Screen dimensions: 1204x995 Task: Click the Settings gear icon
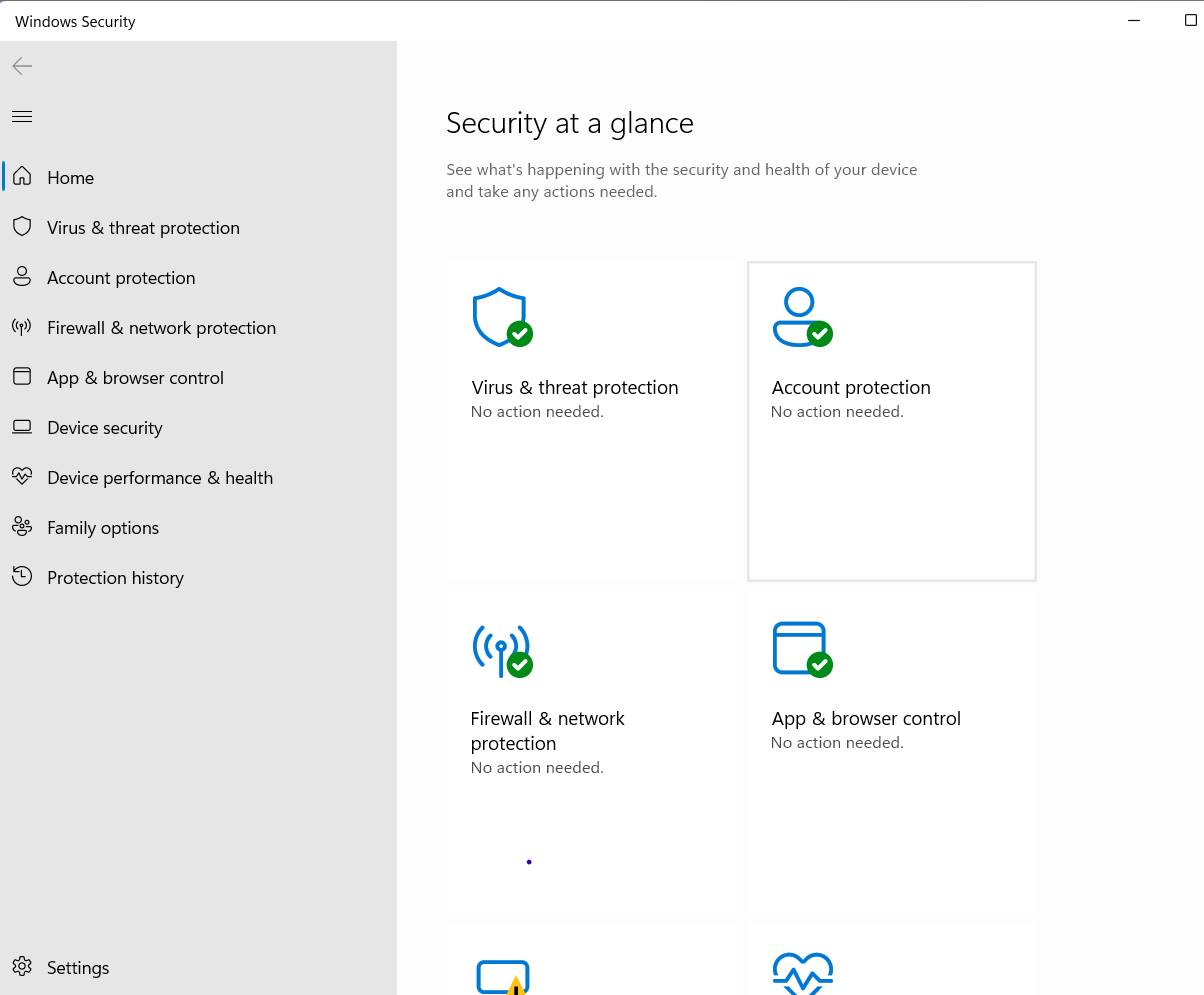[x=22, y=967]
